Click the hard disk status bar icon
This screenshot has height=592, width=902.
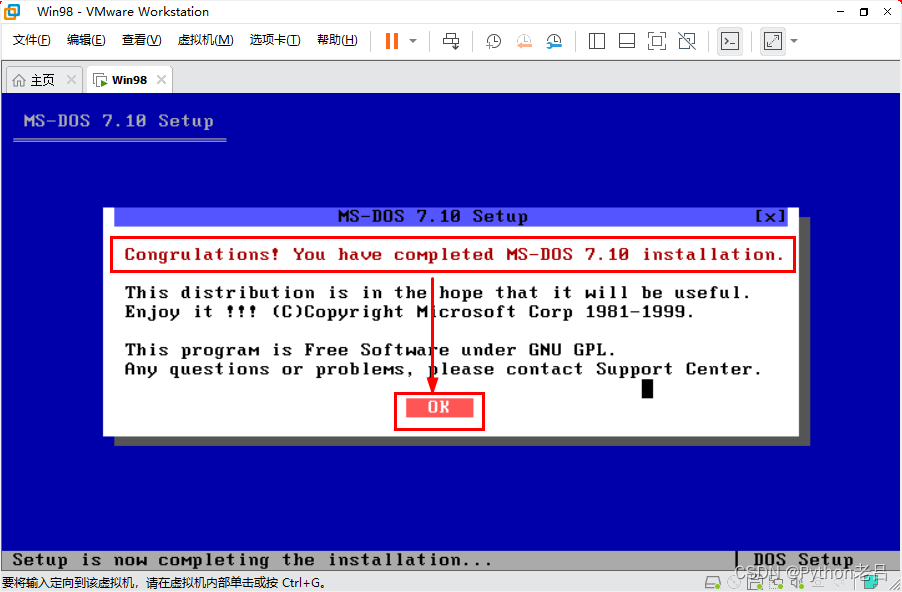click(x=713, y=583)
